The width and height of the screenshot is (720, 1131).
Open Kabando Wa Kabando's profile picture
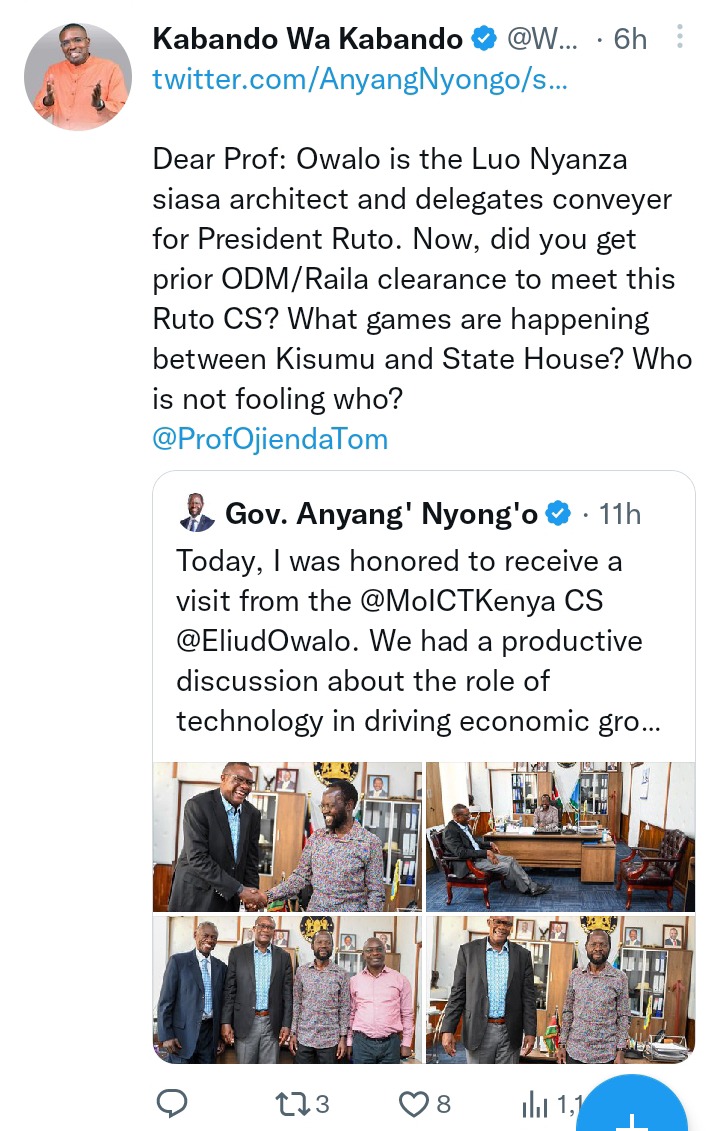[78, 77]
